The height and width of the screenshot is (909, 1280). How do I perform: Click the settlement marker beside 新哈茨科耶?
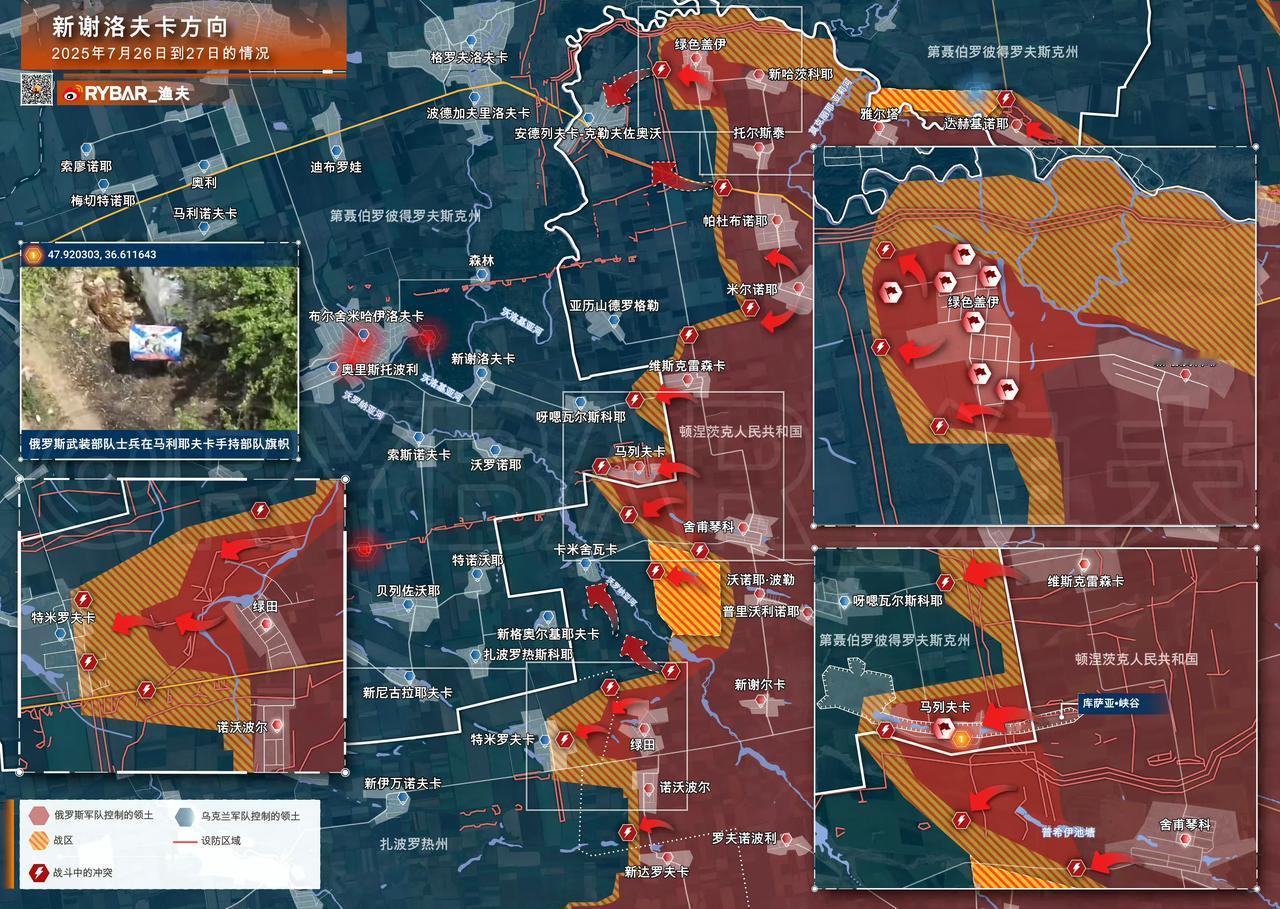758,75
